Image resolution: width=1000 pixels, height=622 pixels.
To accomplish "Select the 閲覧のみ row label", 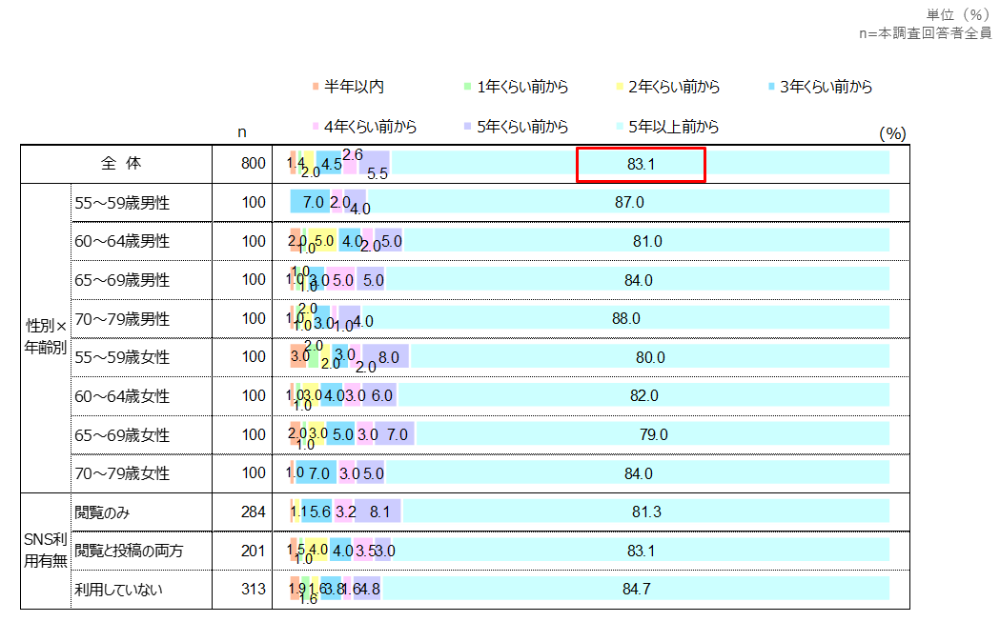I will [103, 512].
